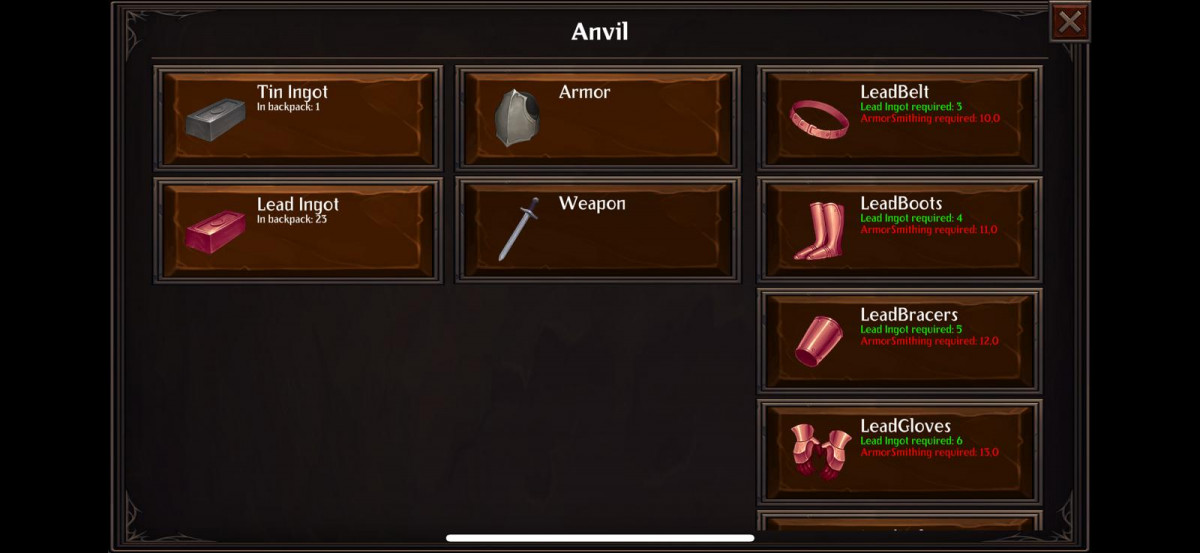Viewport: 1200px width, 553px height.
Task: Pick the LeadBracers item icon
Action: 818,341
